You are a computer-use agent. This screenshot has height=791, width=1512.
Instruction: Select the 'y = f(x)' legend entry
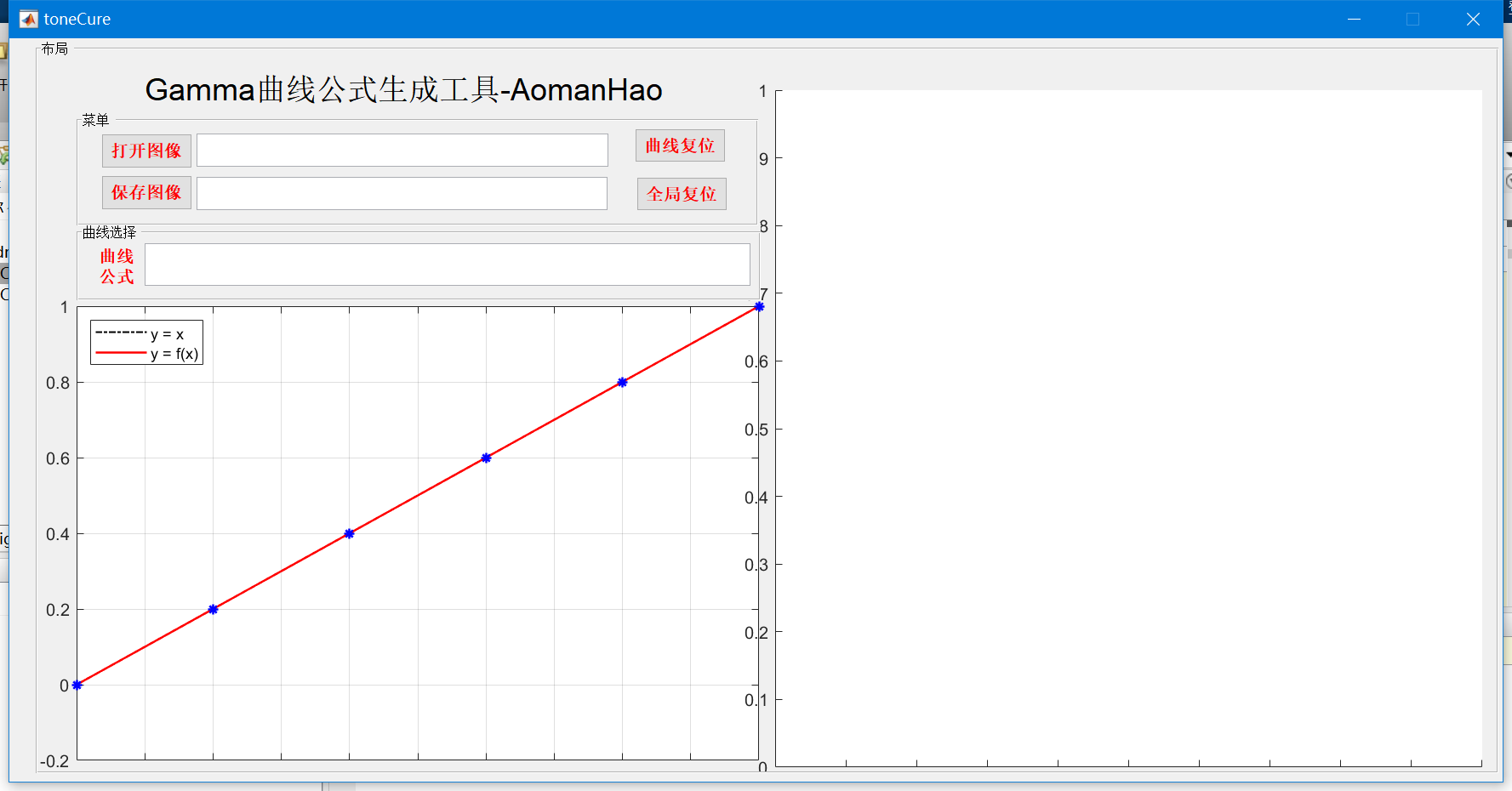point(174,353)
